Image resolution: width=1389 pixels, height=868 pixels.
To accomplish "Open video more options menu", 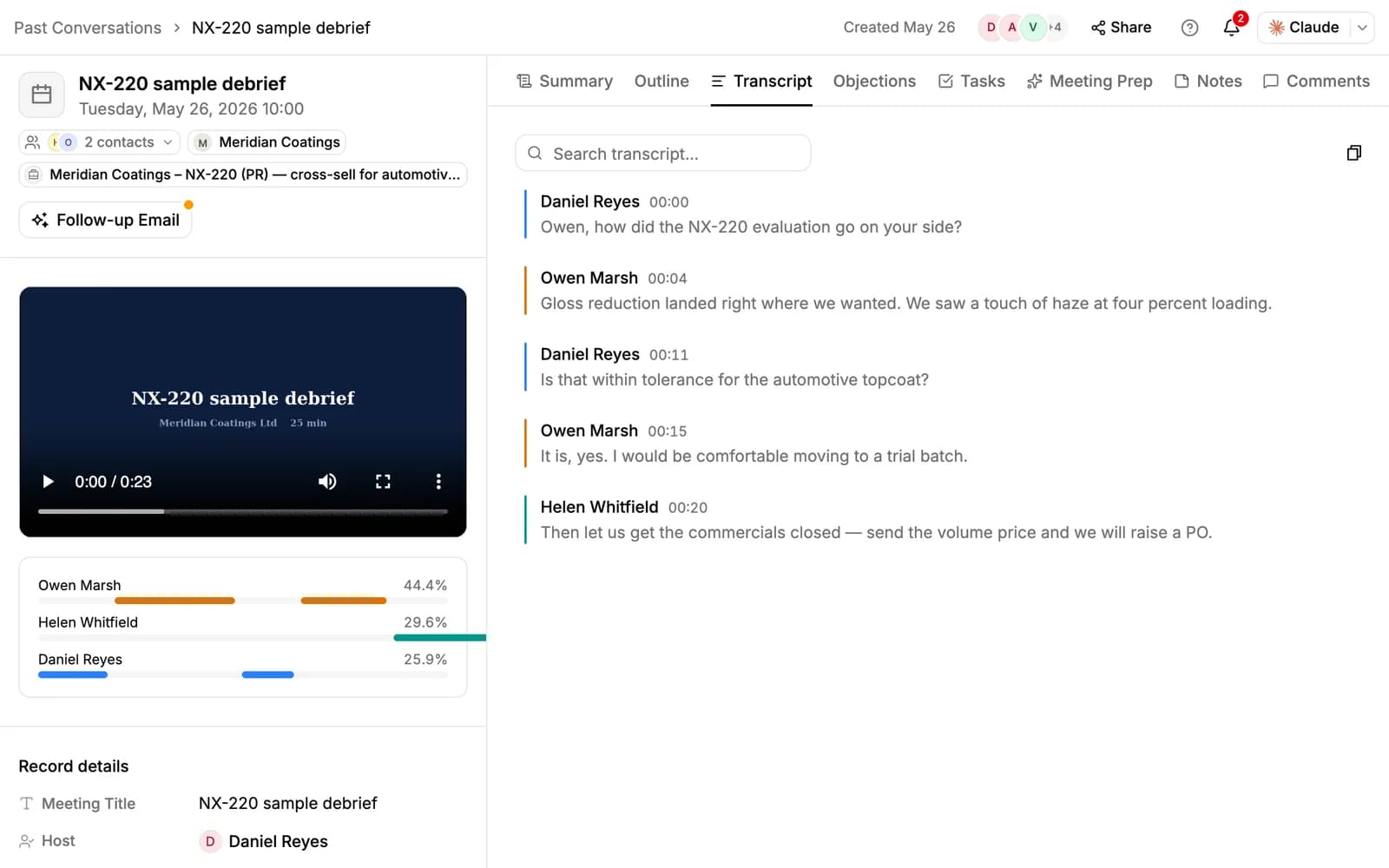I will click(438, 482).
